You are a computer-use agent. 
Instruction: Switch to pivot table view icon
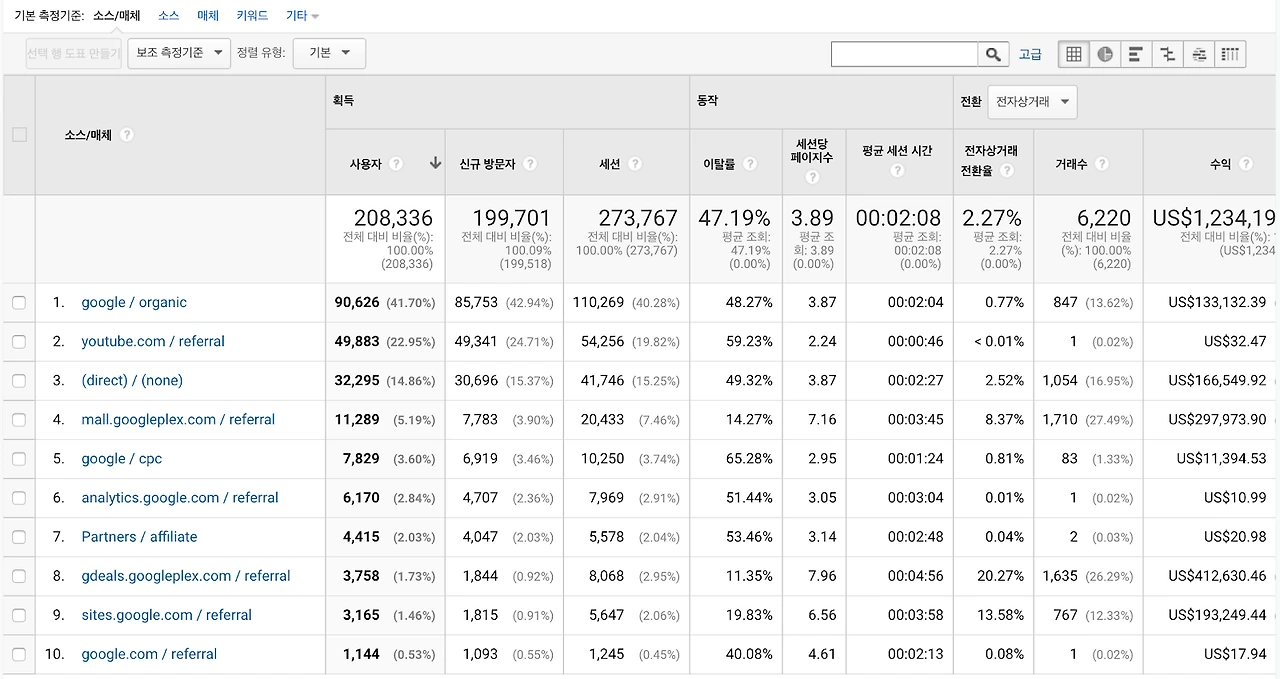[1230, 54]
